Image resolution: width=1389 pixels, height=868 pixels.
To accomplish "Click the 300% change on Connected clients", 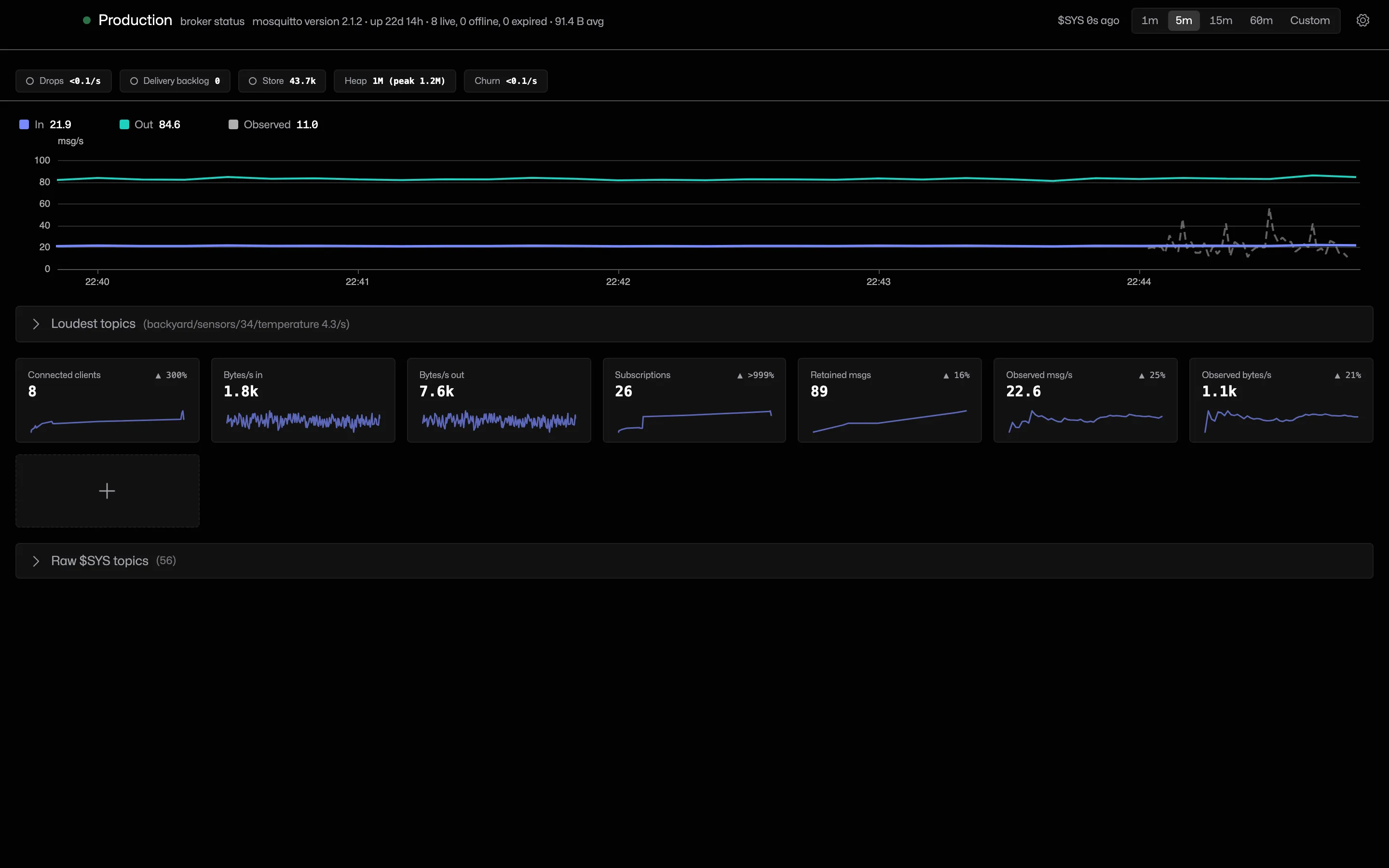I will click(x=176, y=376).
